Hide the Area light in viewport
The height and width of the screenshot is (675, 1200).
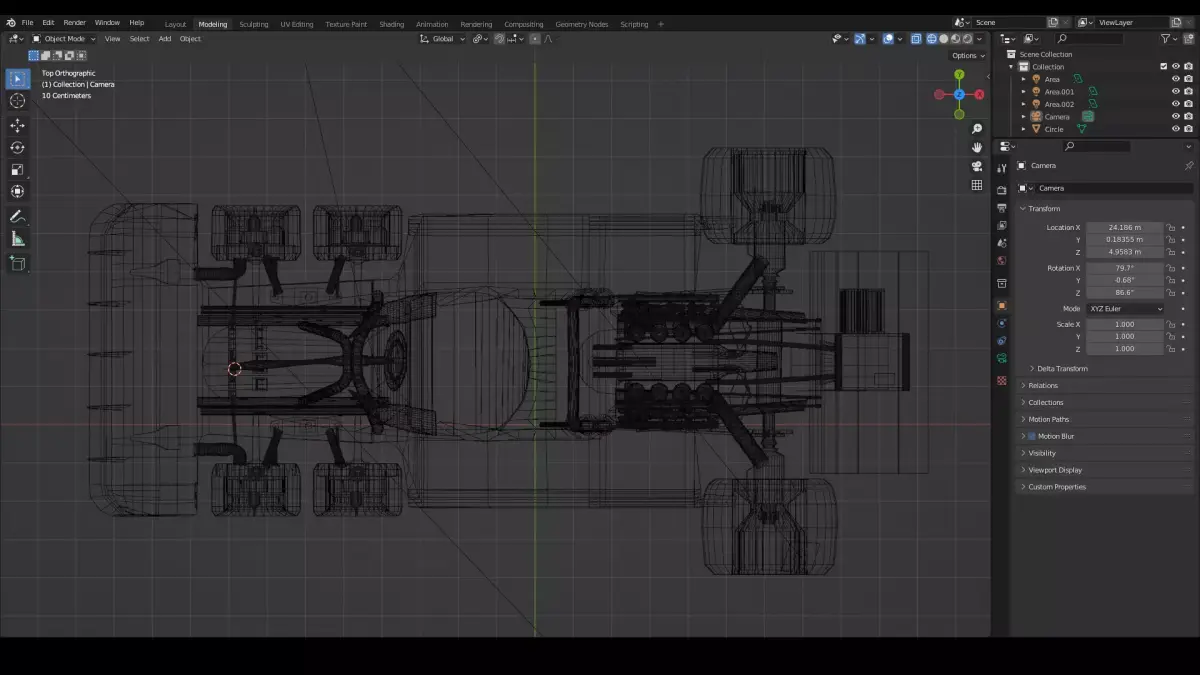pos(1175,79)
